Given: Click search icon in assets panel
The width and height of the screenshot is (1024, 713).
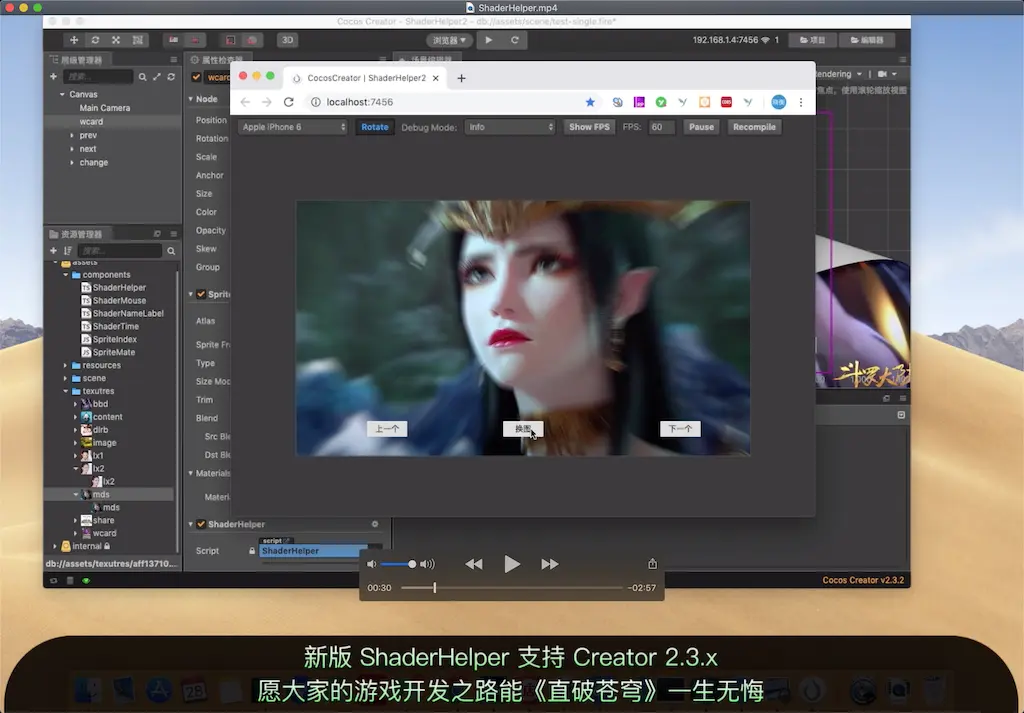Looking at the screenshot, I should click(x=171, y=251).
